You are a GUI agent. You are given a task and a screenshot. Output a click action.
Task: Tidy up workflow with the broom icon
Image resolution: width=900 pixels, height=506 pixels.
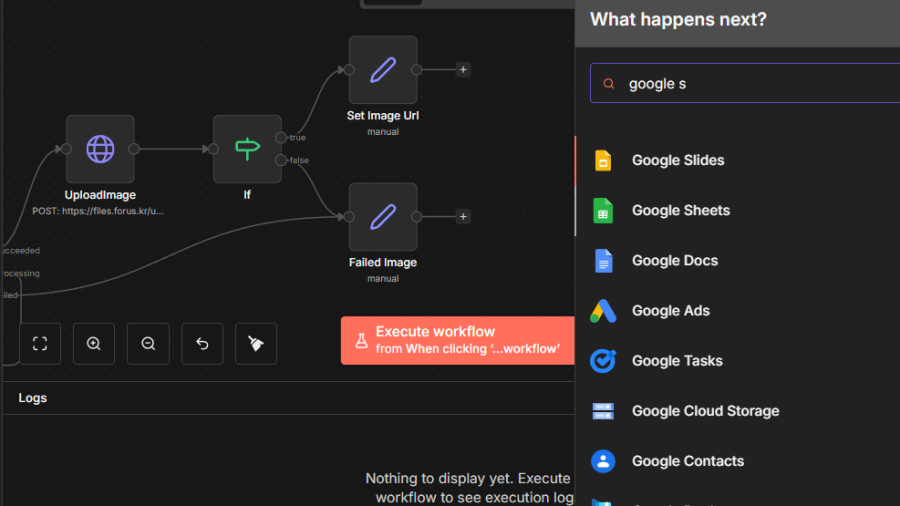click(x=256, y=344)
